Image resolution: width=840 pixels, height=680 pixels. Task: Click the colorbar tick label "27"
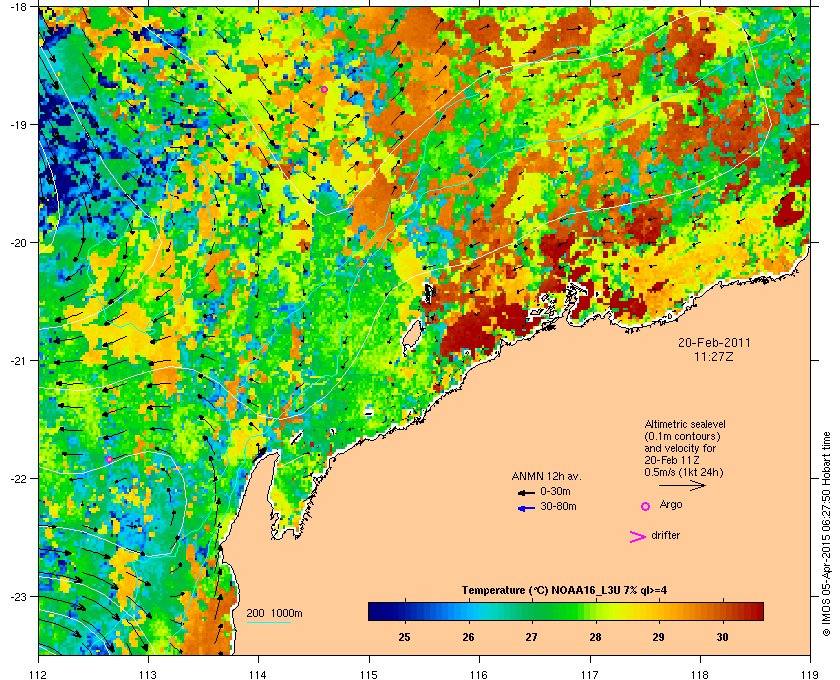click(531, 637)
